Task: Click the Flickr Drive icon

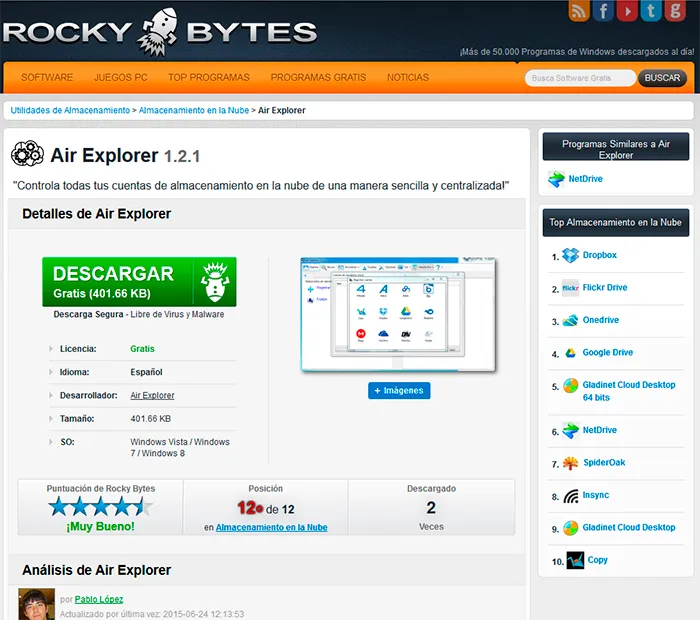Action: coord(570,287)
